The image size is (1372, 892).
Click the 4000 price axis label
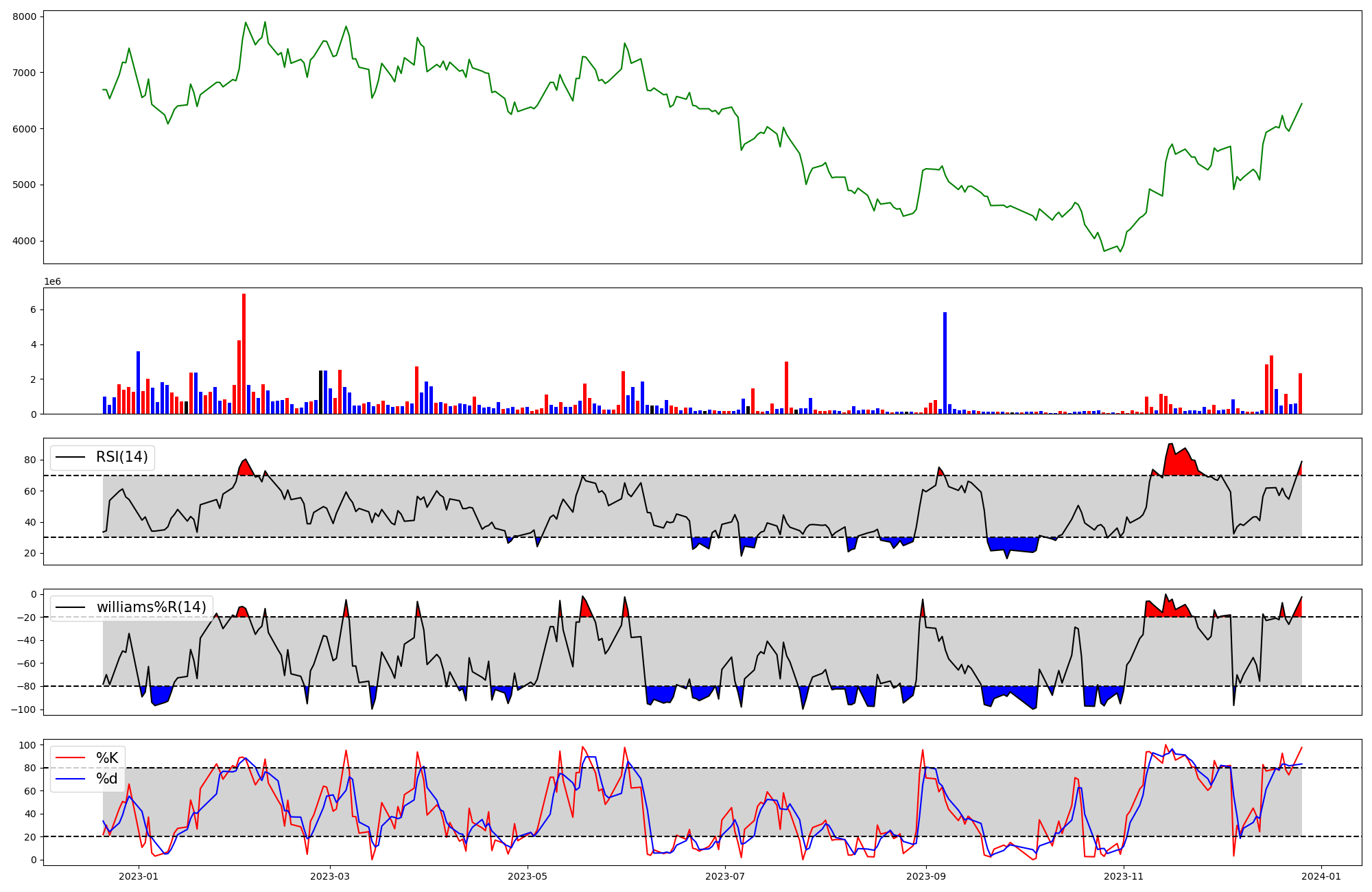point(25,242)
